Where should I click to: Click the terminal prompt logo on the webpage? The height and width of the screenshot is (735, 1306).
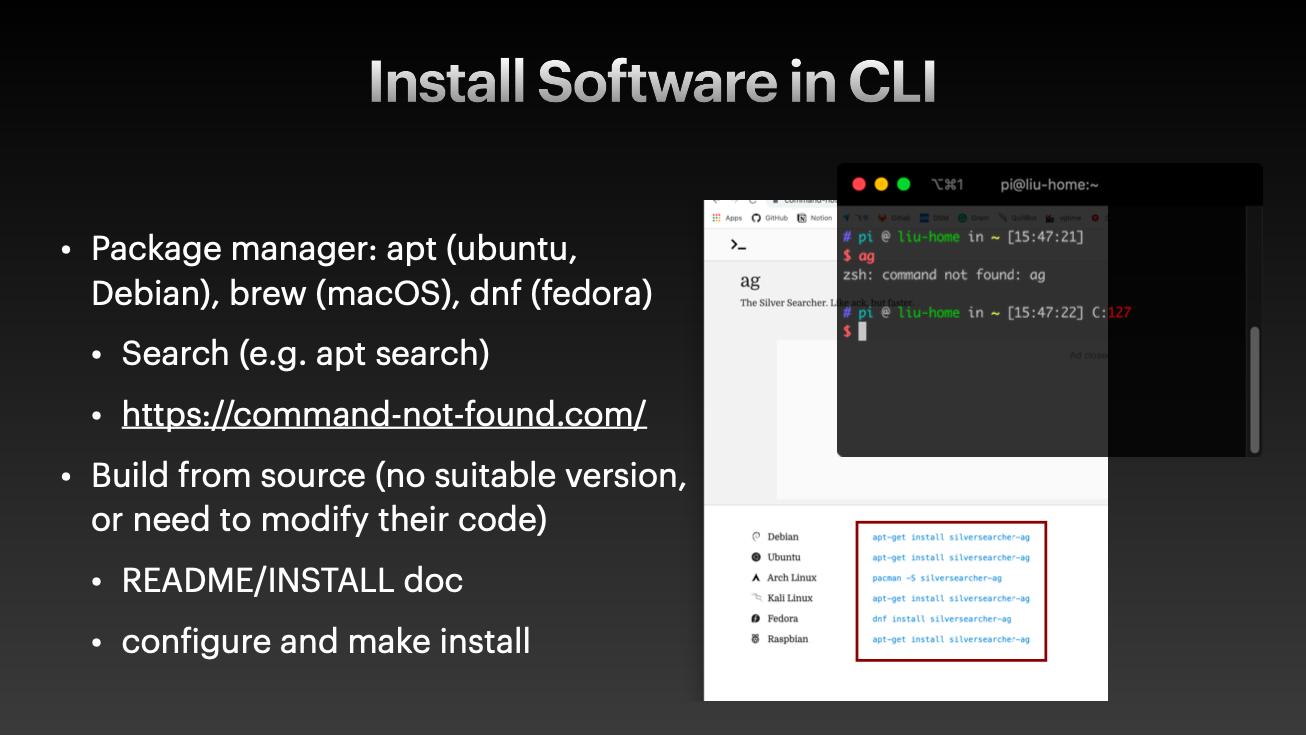739,244
